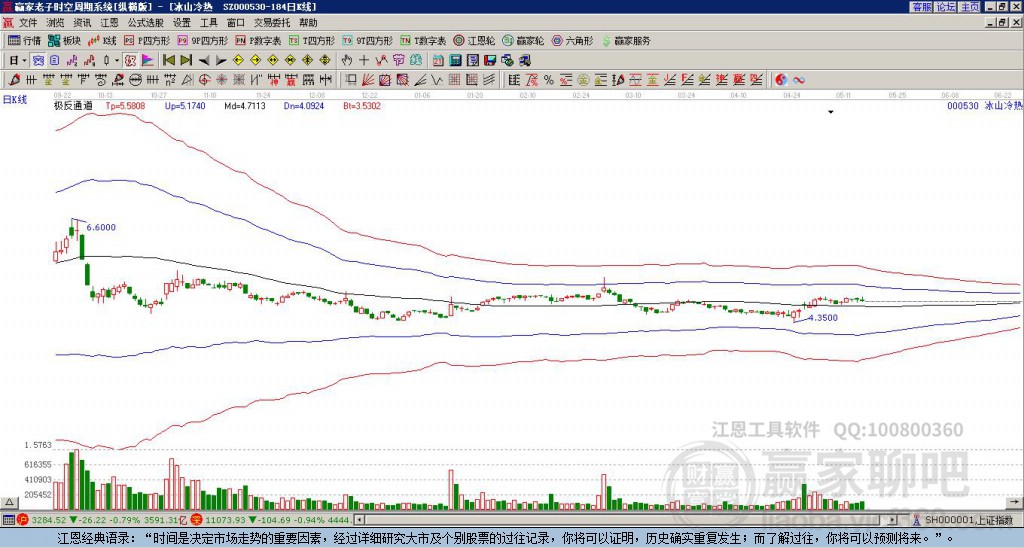Select the Gann fan lines tool
This screenshot has height=548, width=1024.
[368, 80]
